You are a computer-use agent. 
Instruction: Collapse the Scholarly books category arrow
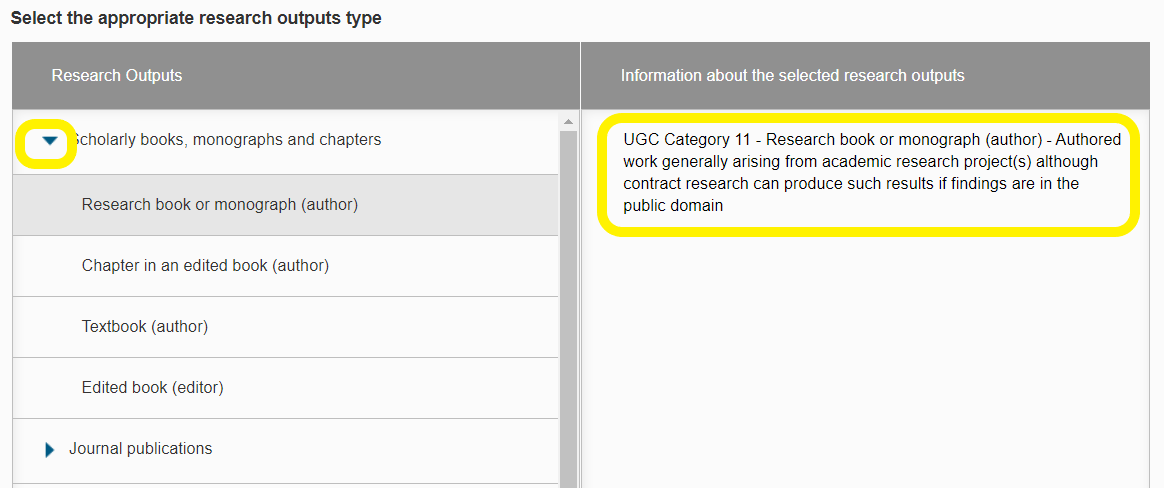click(x=50, y=140)
